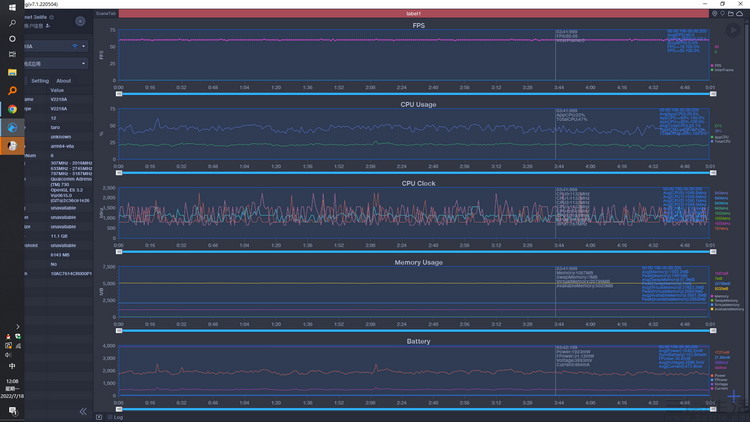Open the device selection dropdown
This screenshot has height=422, width=750.
point(56,46)
